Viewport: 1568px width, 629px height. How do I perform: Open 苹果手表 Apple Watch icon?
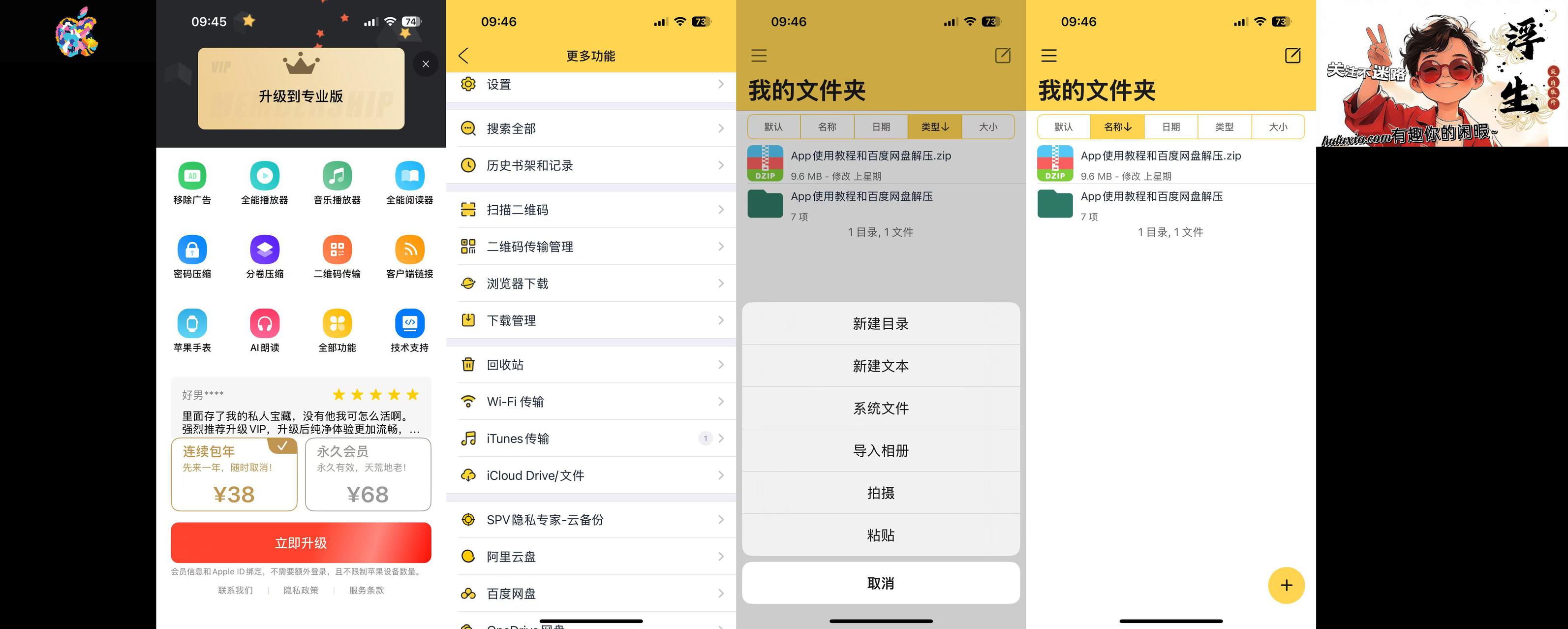coord(192,324)
